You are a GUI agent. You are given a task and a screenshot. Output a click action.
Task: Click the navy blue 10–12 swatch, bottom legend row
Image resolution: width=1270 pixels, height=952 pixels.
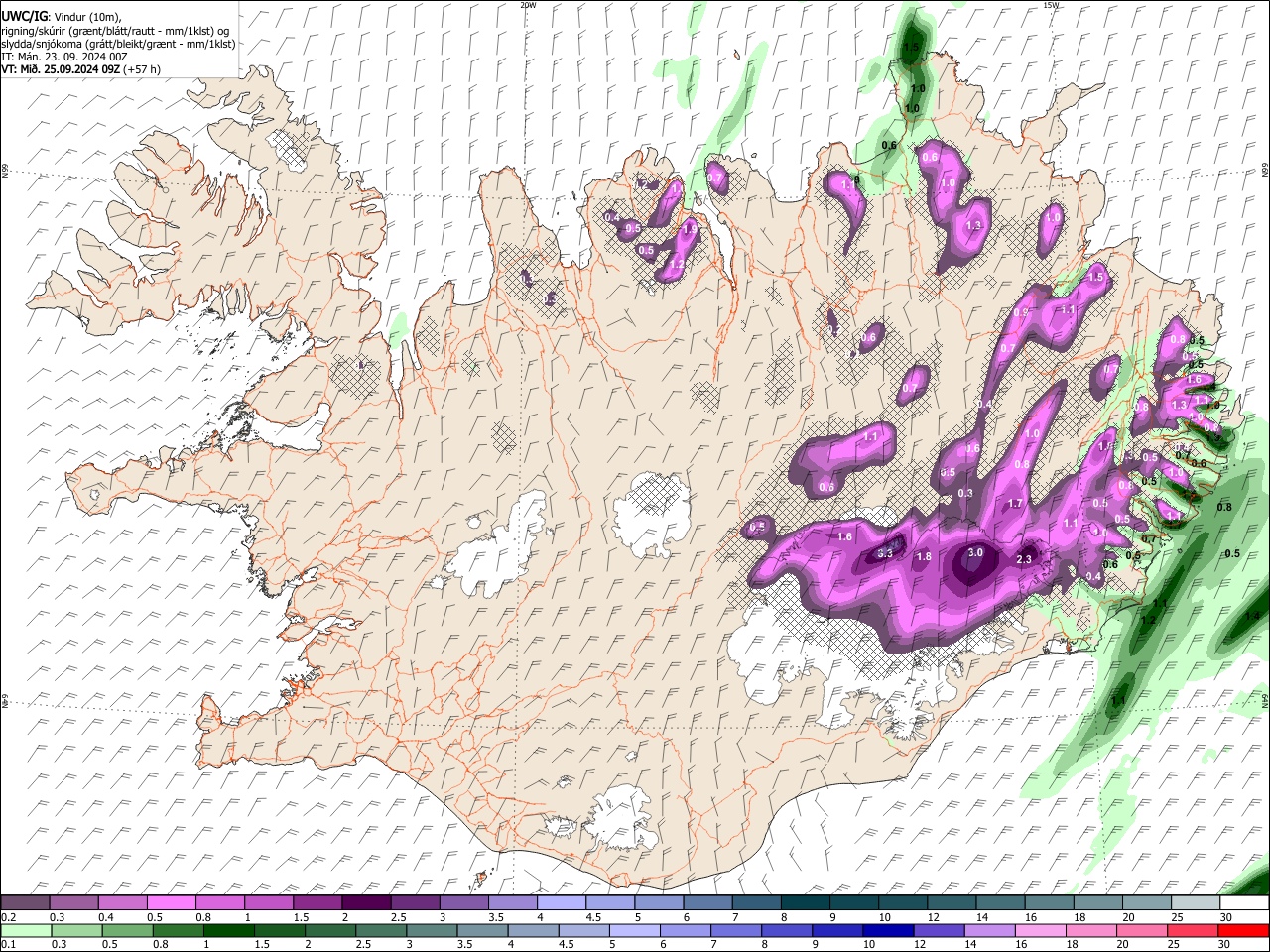point(886,930)
